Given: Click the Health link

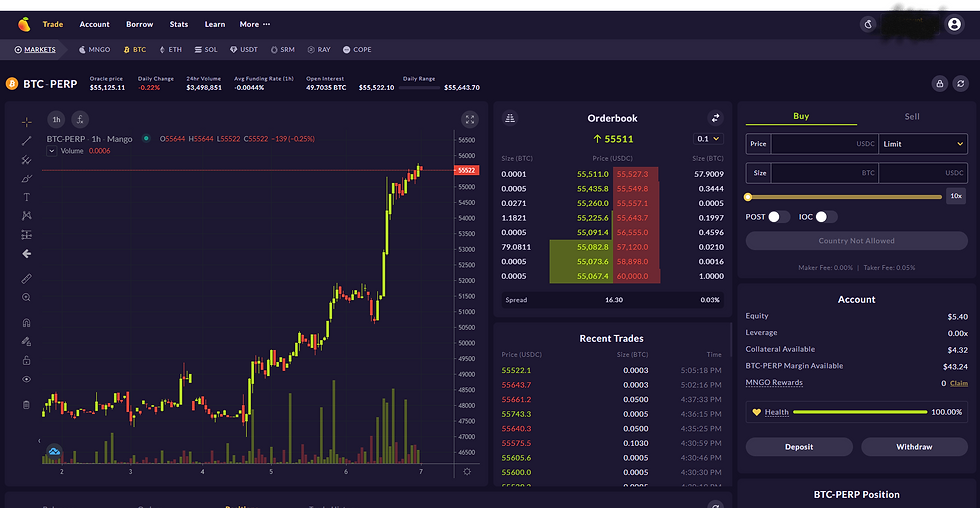Looking at the screenshot, I should [x=776, y=412].
